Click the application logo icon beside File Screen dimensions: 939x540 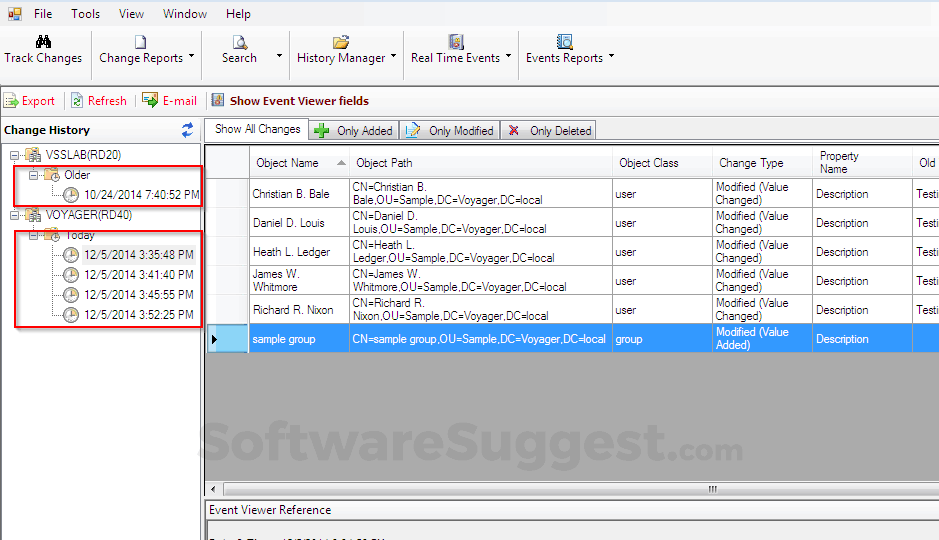pos(14,13)
